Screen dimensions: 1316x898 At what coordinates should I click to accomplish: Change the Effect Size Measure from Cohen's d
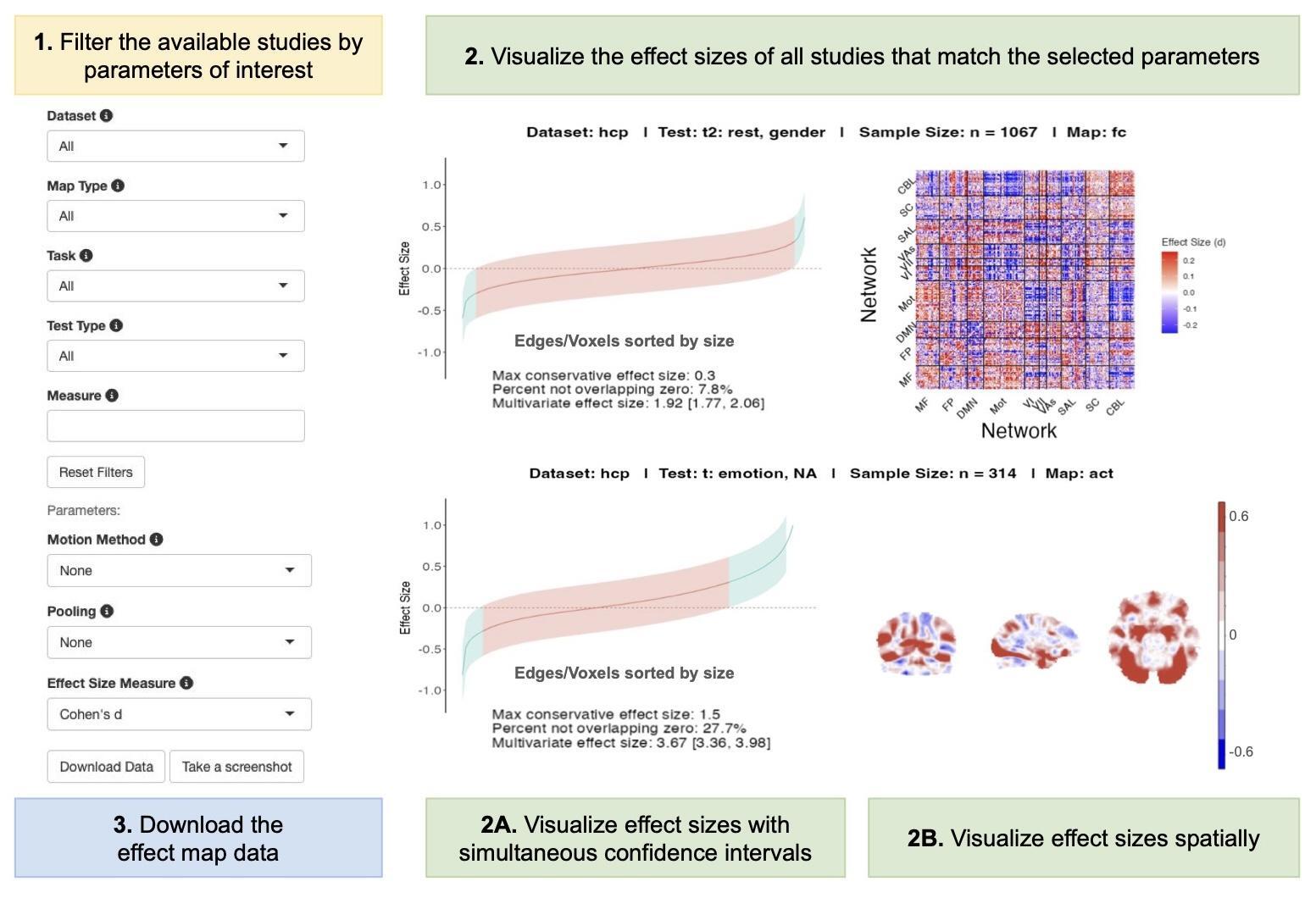[179, 713]
